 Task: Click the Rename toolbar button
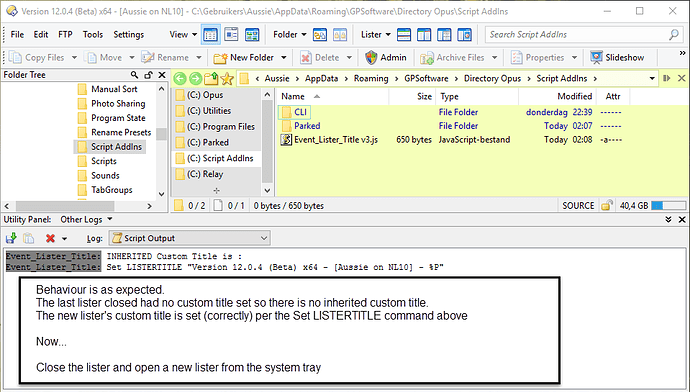point(165,57)
